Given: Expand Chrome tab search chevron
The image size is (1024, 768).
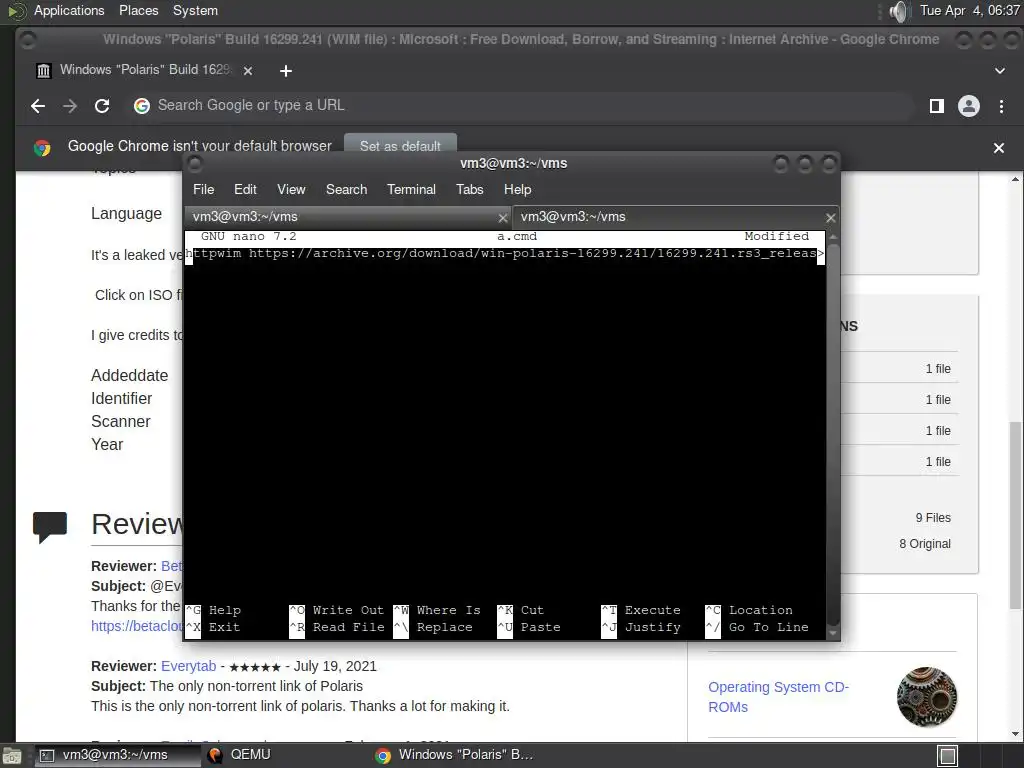Looking at the screenshot, I should (1000, 71).
